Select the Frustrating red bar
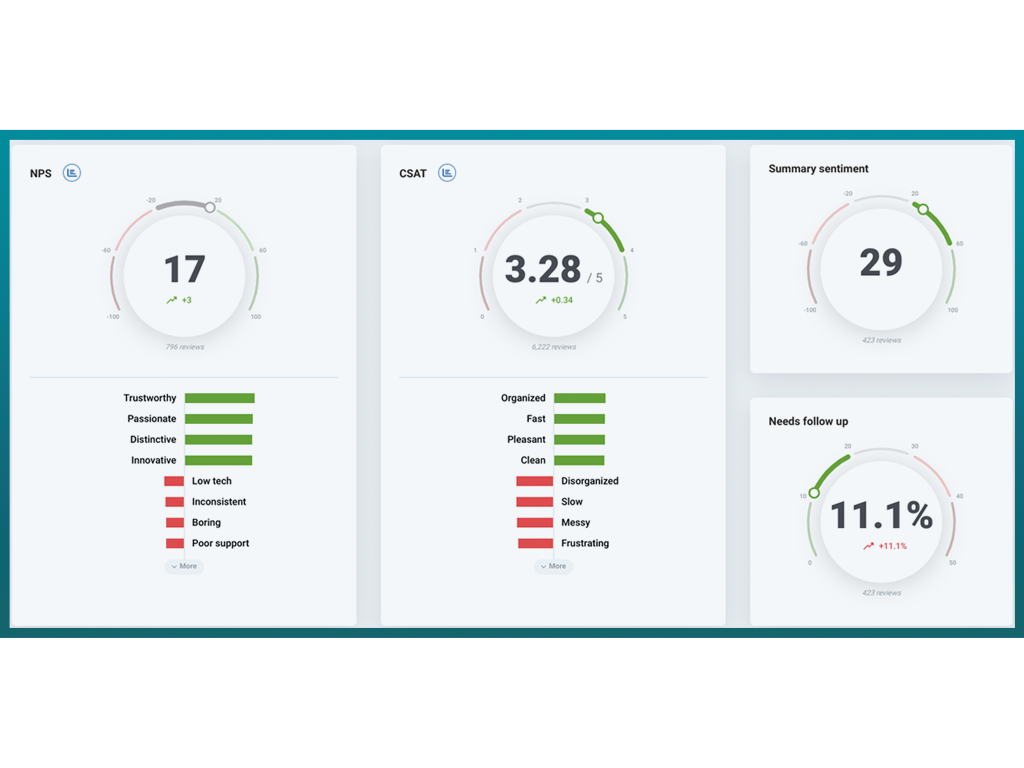The image size is (1024, 768). click(x=536, y=544)
